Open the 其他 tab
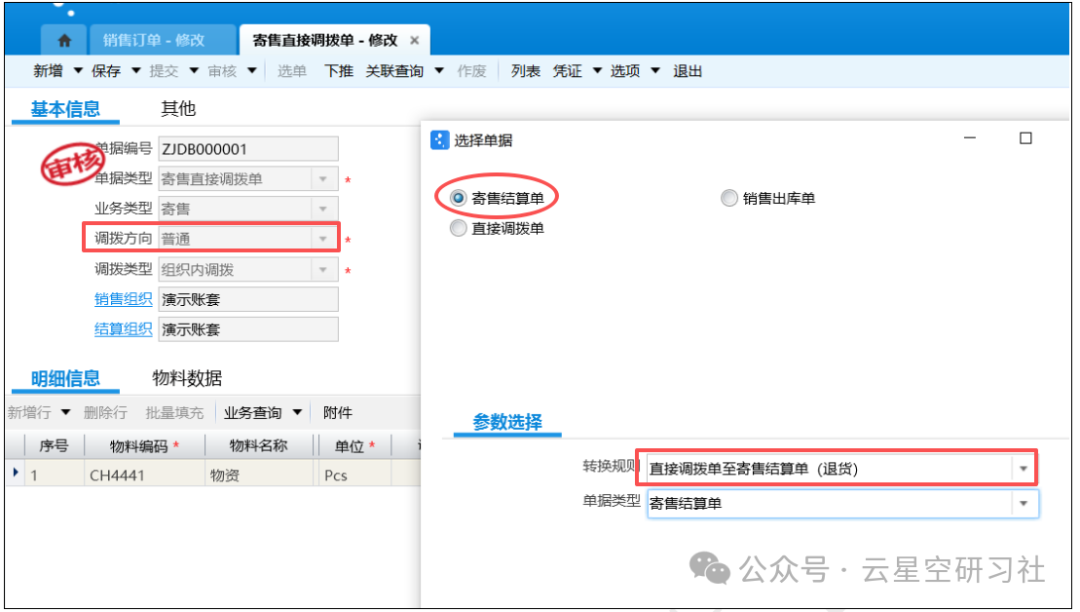Viewport: 1080px width, 612px height. click(178, 109)
